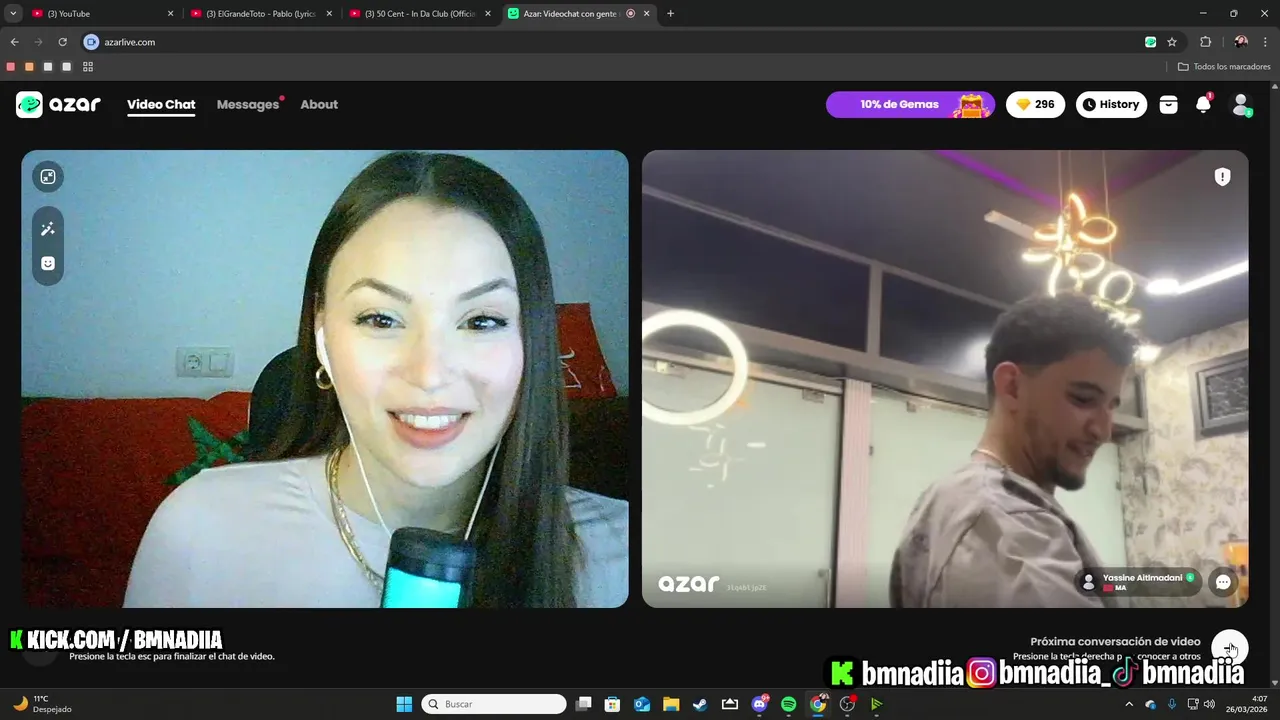Open the History panel

(x=1111, y=104)
